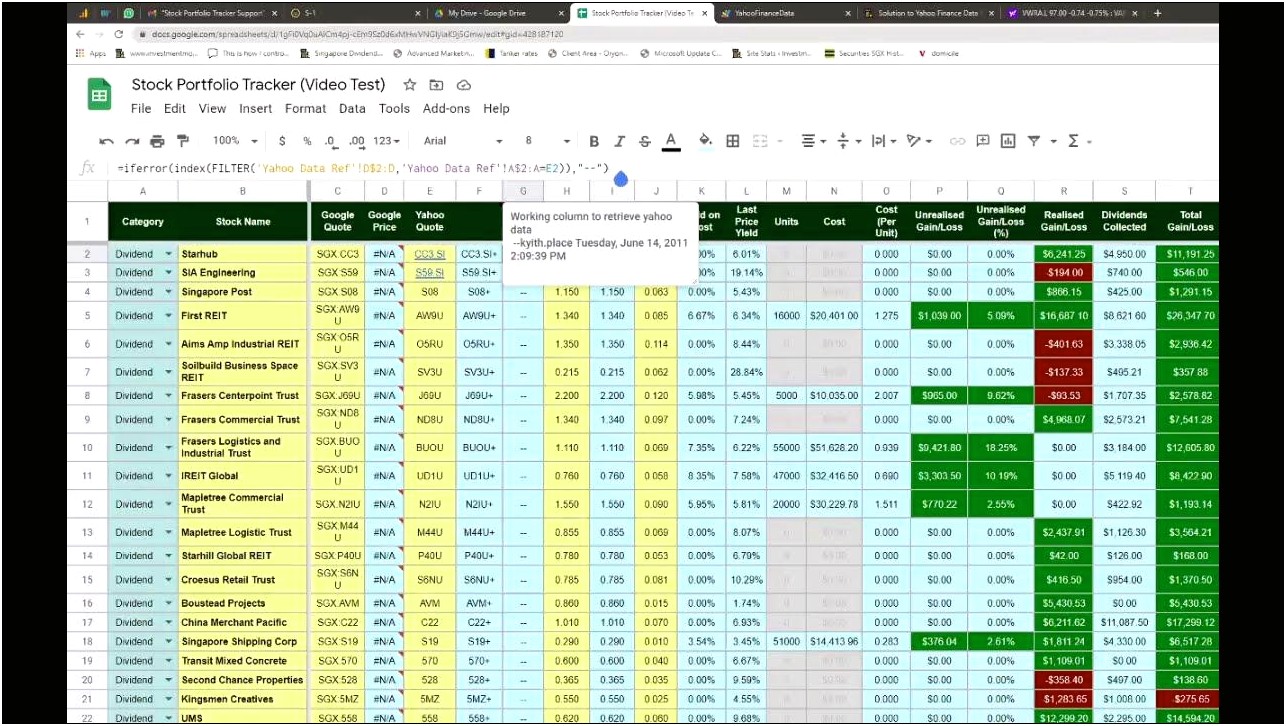The image size is (1286, 726).
Task: Select the $26,347.70 total gain cell
Action: click(1190, 316)
